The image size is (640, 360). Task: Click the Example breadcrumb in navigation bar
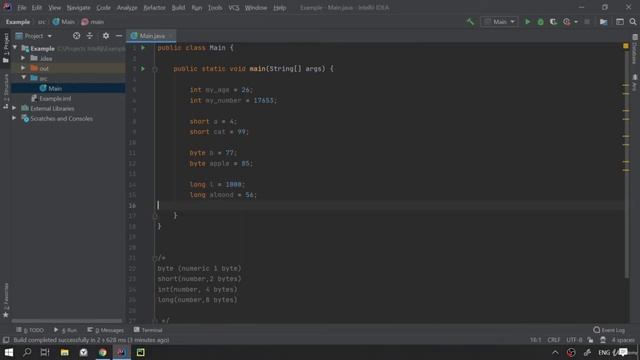(18, 22)
